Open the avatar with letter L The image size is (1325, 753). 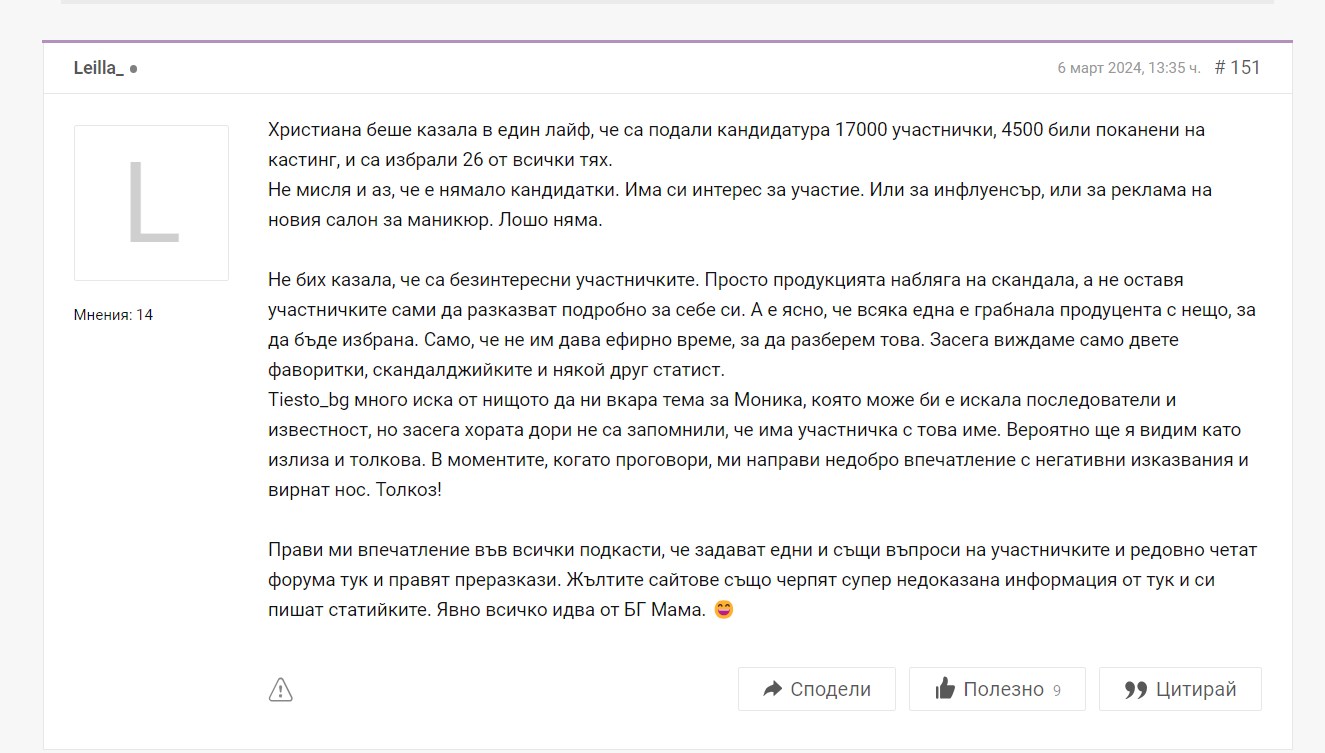click(151, 203)
